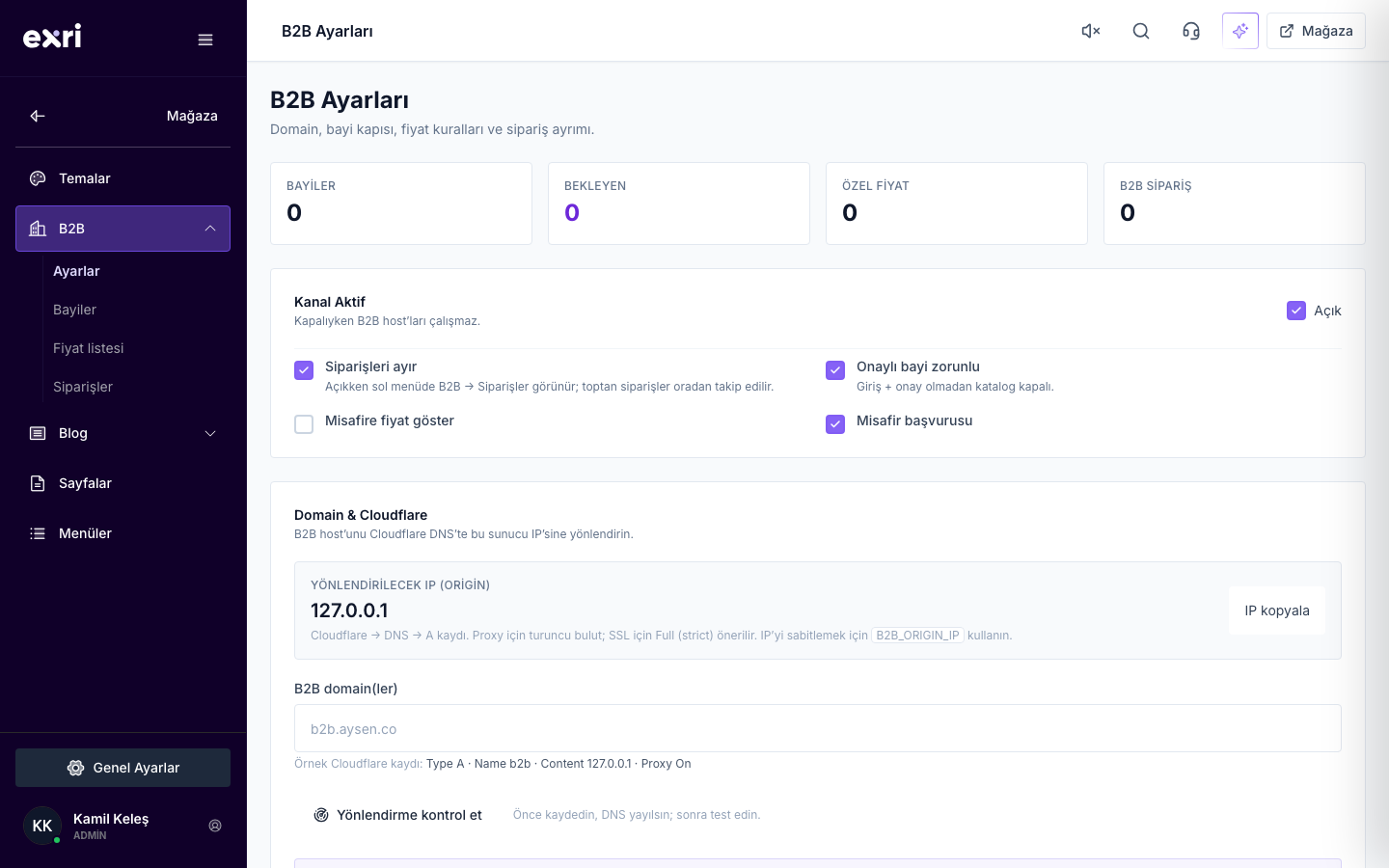Open the Ayarlar submenu item
This screenshot has width=1389, height=868.
pos(76,271)
